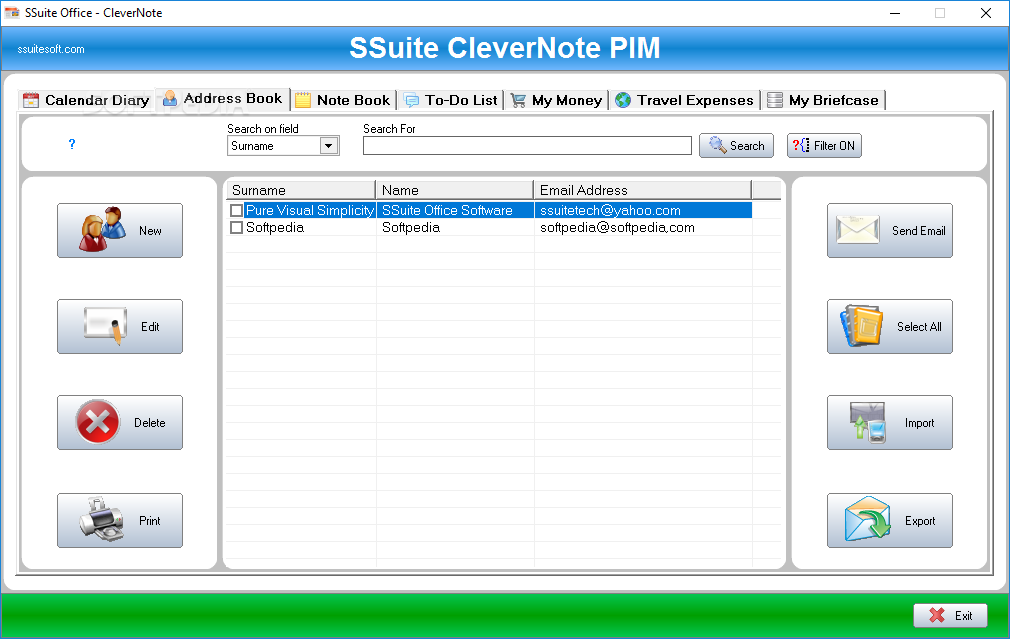Viewport: 1010px width, 639px height.
Task: Minimize the CleverNote window
Action: (x=895, y=13)
